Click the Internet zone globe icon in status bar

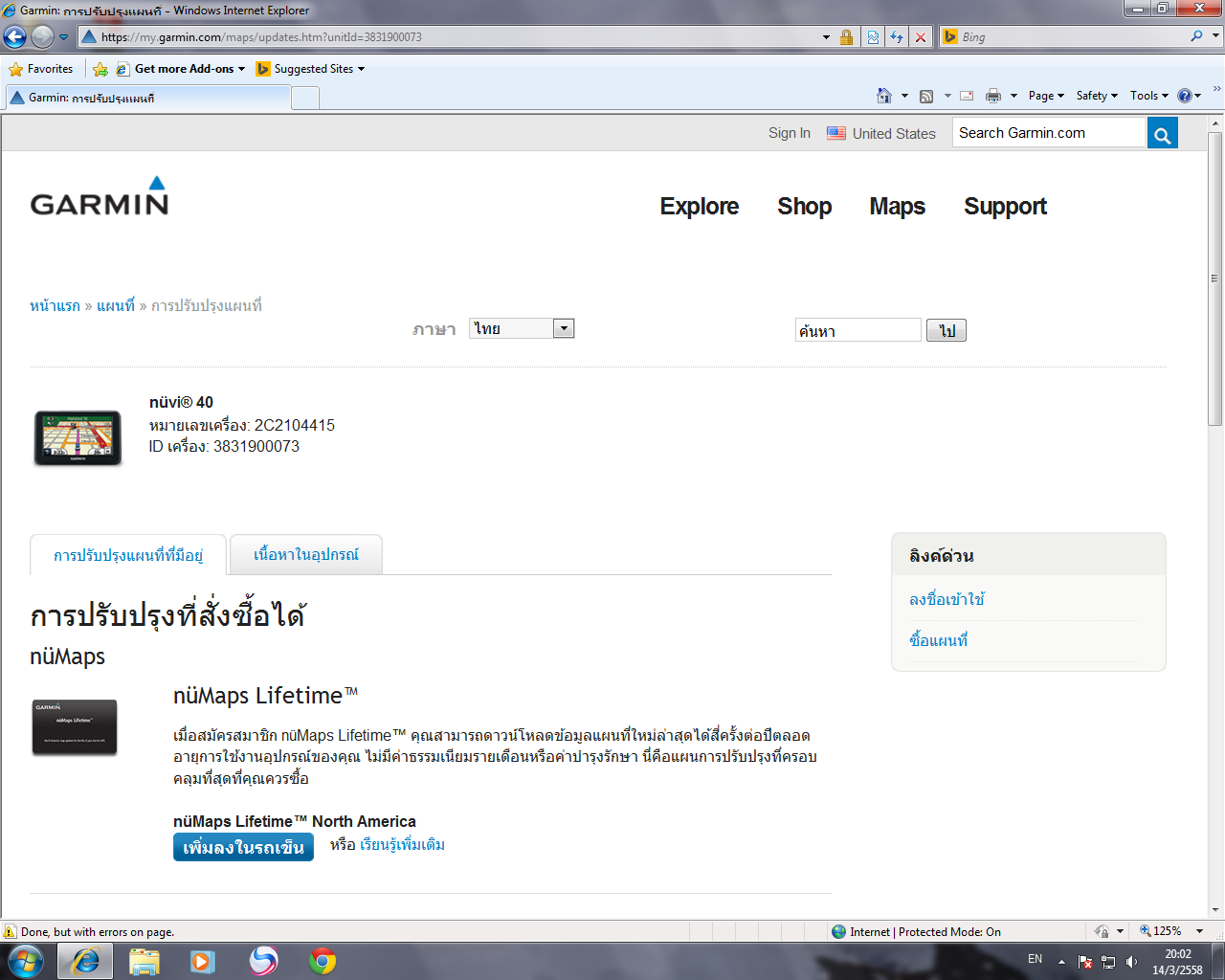(x=839, y=931)
